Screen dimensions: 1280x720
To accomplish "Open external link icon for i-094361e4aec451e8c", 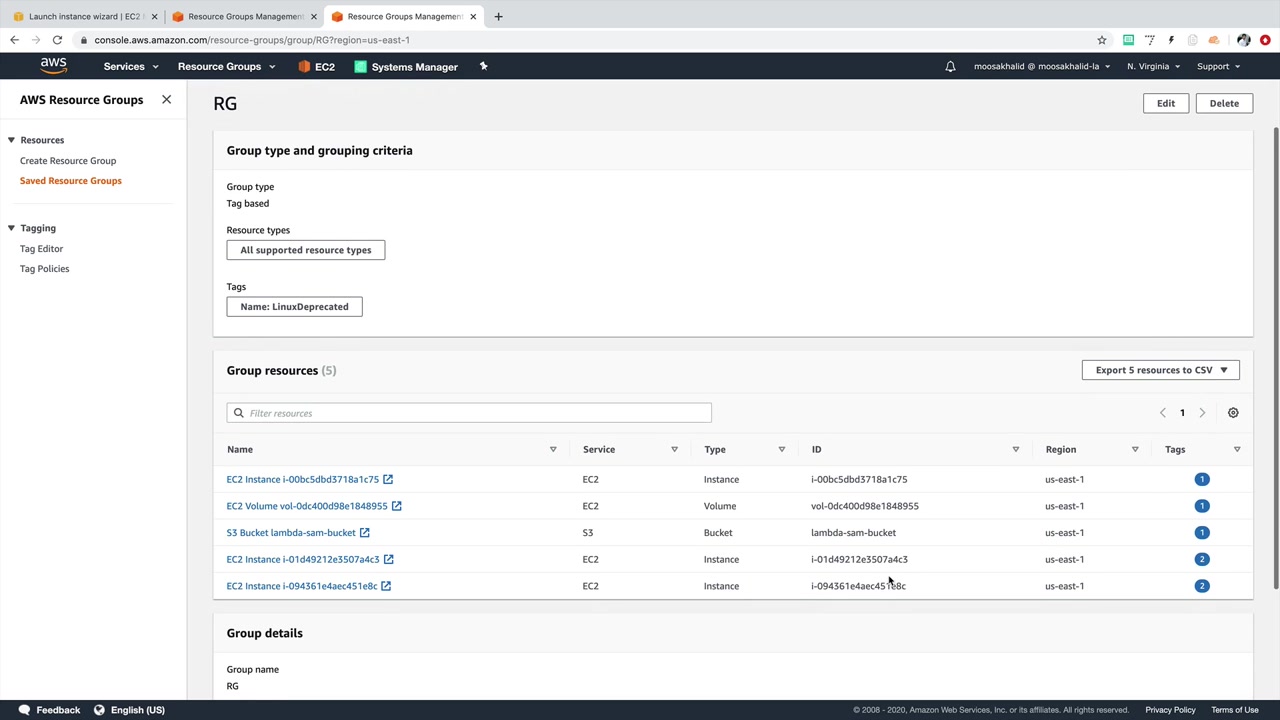I will pyautogui.click(x=386, y=586).
